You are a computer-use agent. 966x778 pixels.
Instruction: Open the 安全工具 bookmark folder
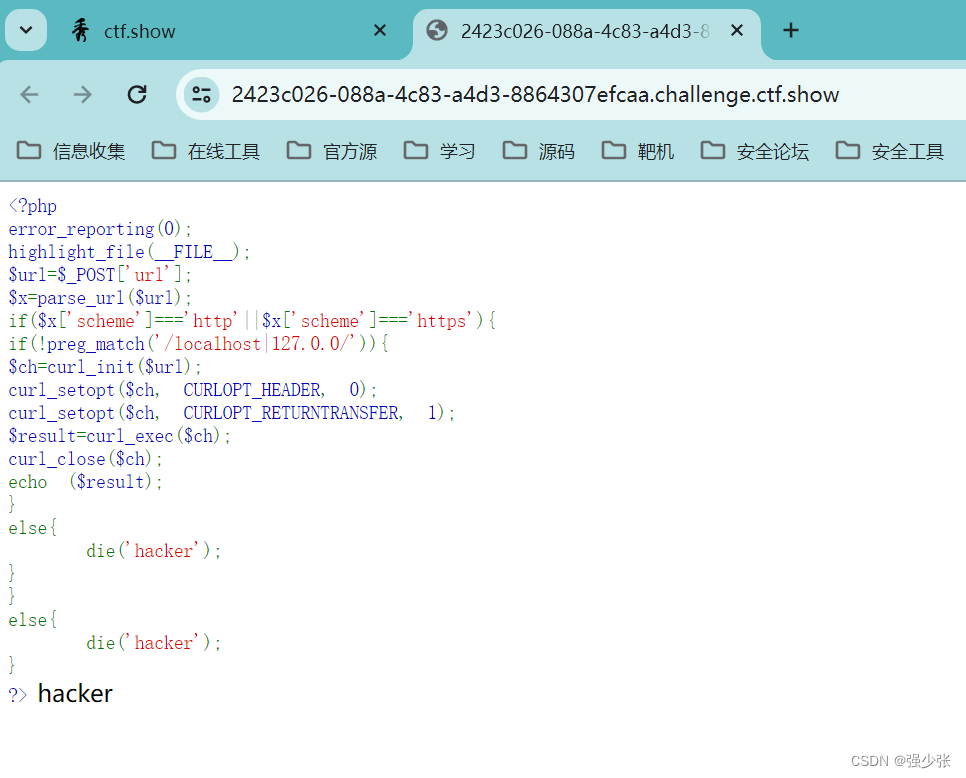890,151
